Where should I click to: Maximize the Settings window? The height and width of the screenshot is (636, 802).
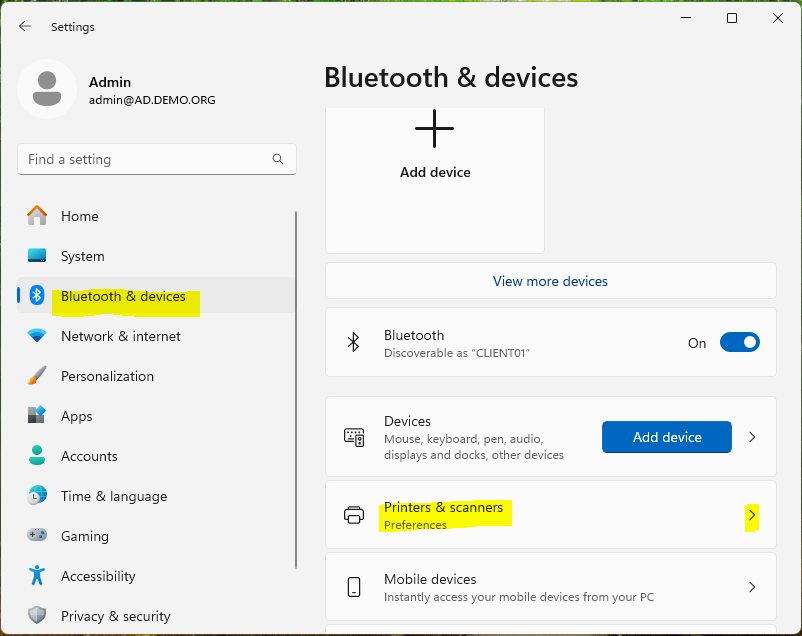pyautogui.click(x=732, y=18)
